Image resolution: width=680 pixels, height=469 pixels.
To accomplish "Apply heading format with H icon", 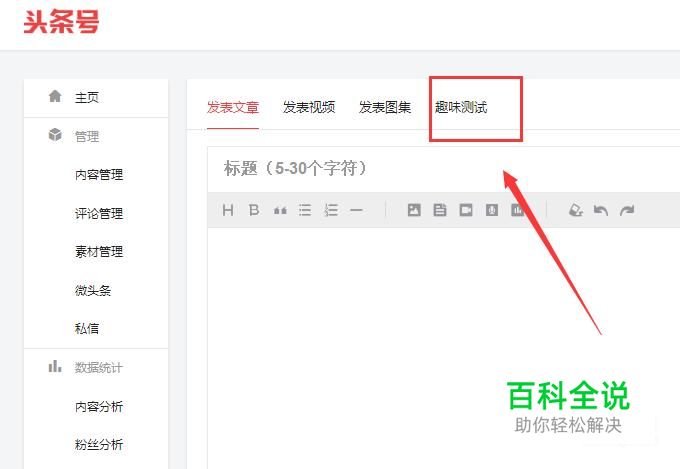I will pos(228,210).
